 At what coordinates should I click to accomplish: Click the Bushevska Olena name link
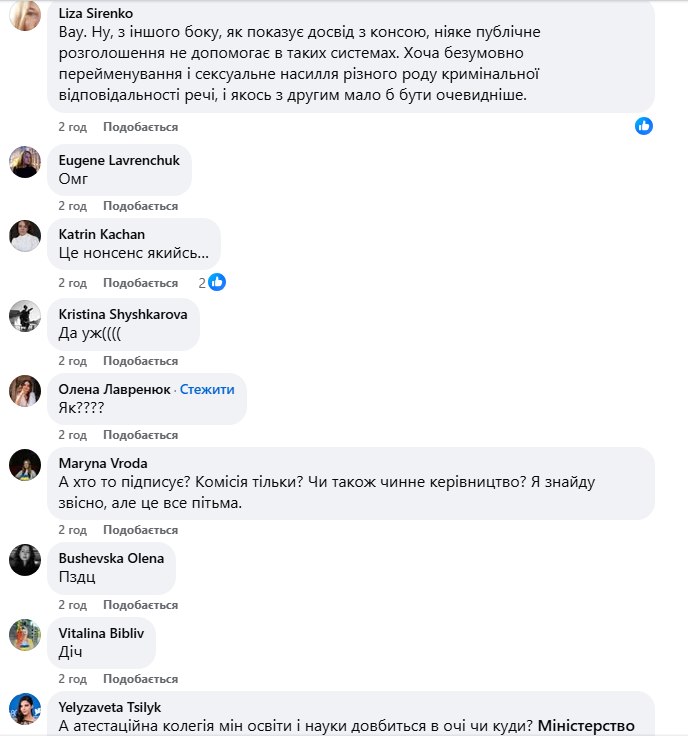(x=111, y=558)
